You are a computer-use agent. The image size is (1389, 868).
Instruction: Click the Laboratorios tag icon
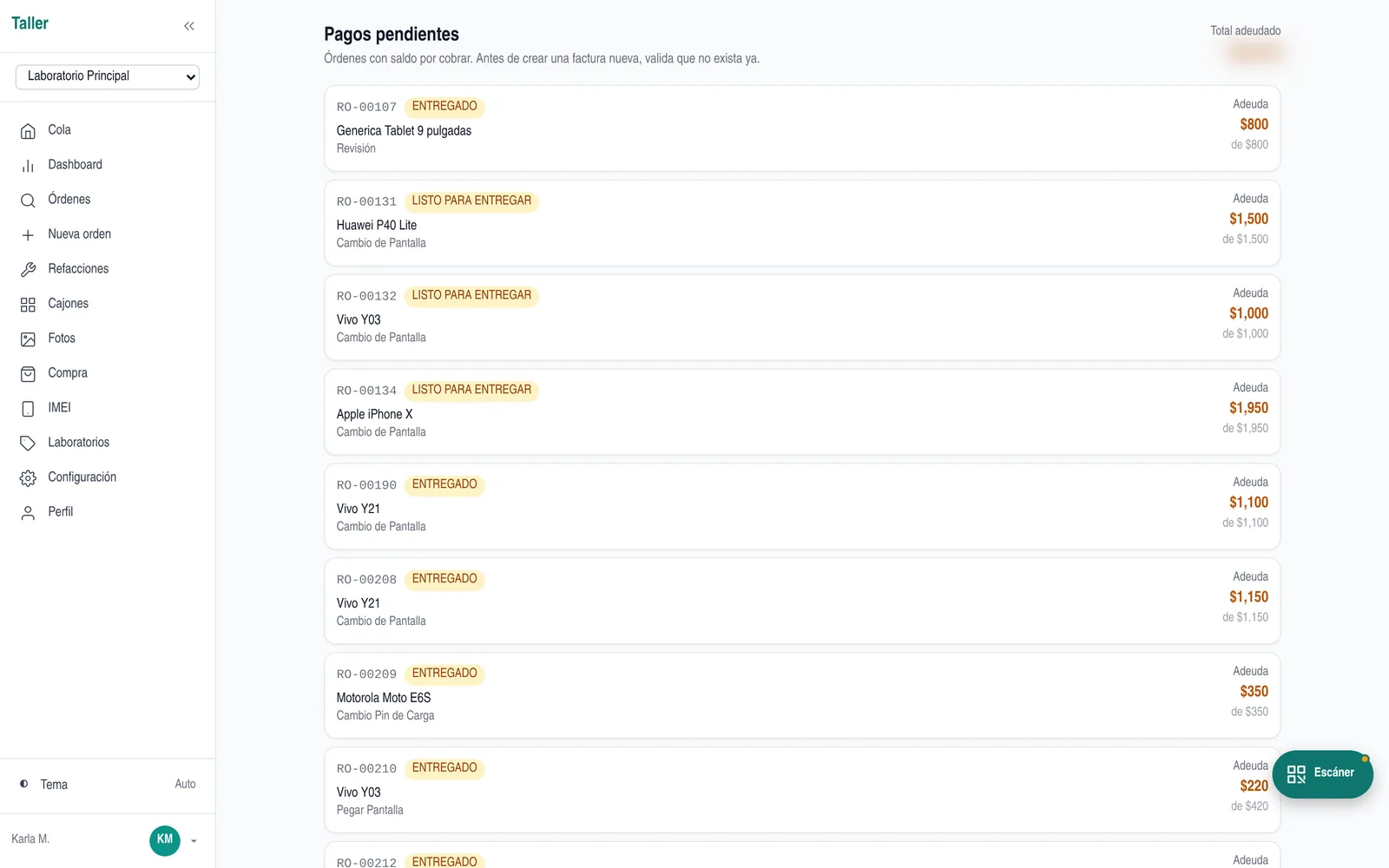(x=28, y=444)
